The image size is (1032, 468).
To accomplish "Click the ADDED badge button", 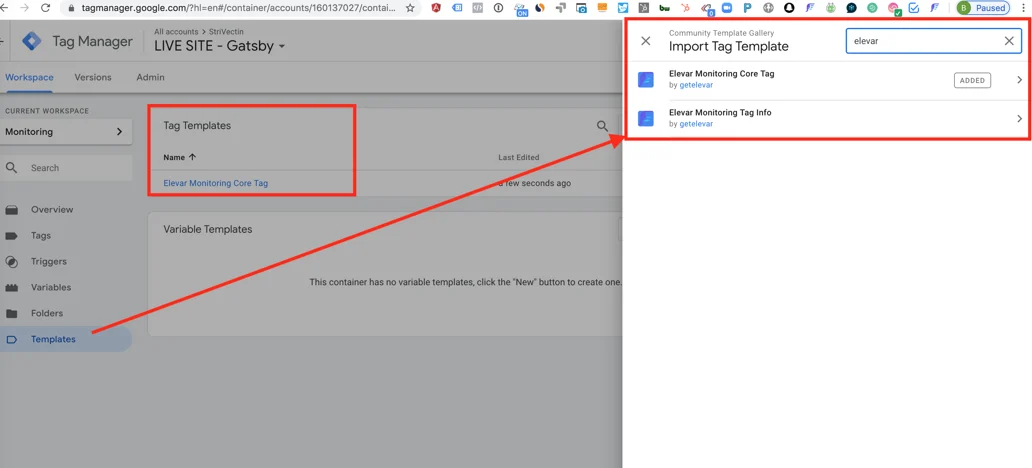I will [972, 80].
